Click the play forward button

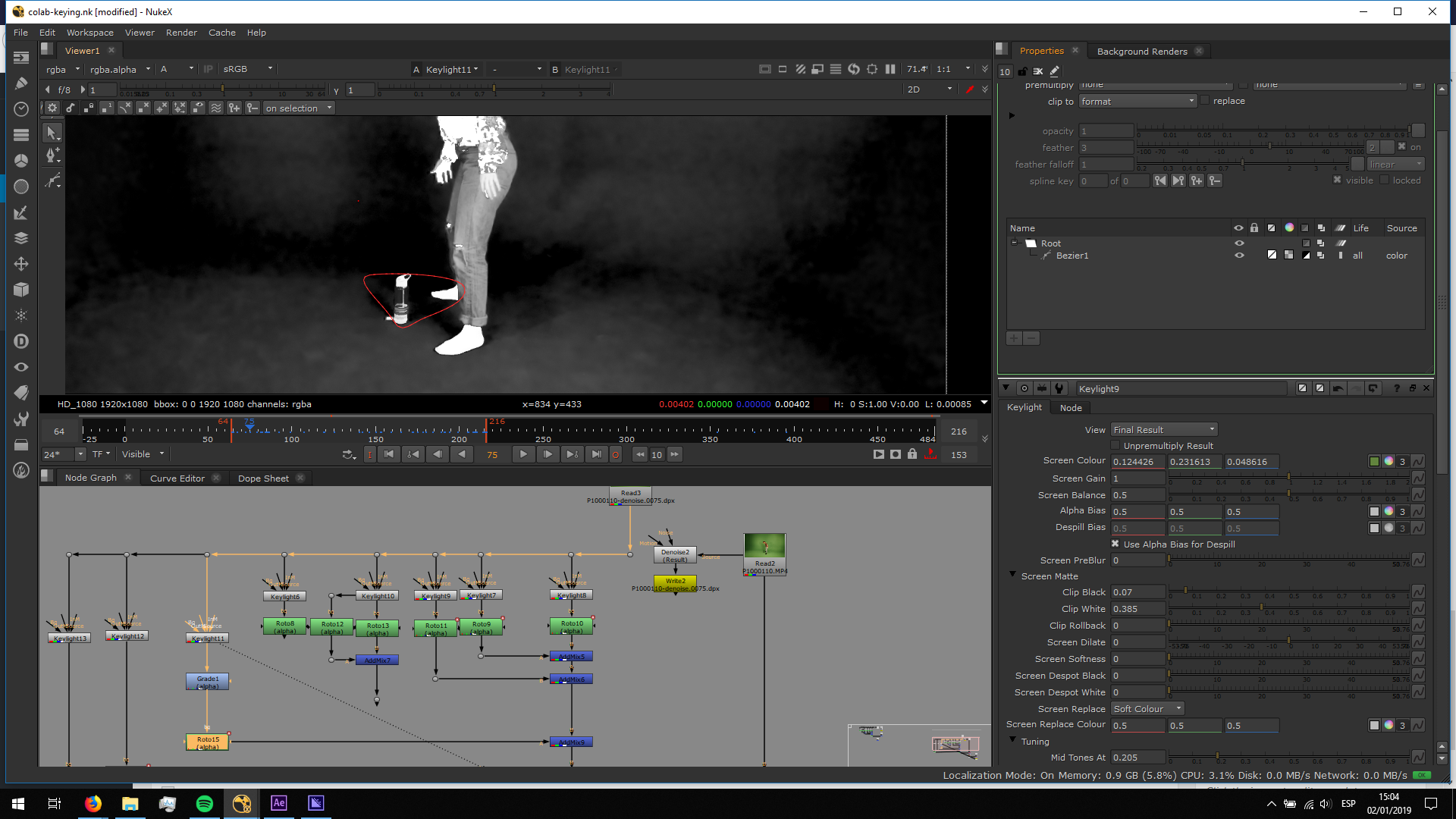523,454
